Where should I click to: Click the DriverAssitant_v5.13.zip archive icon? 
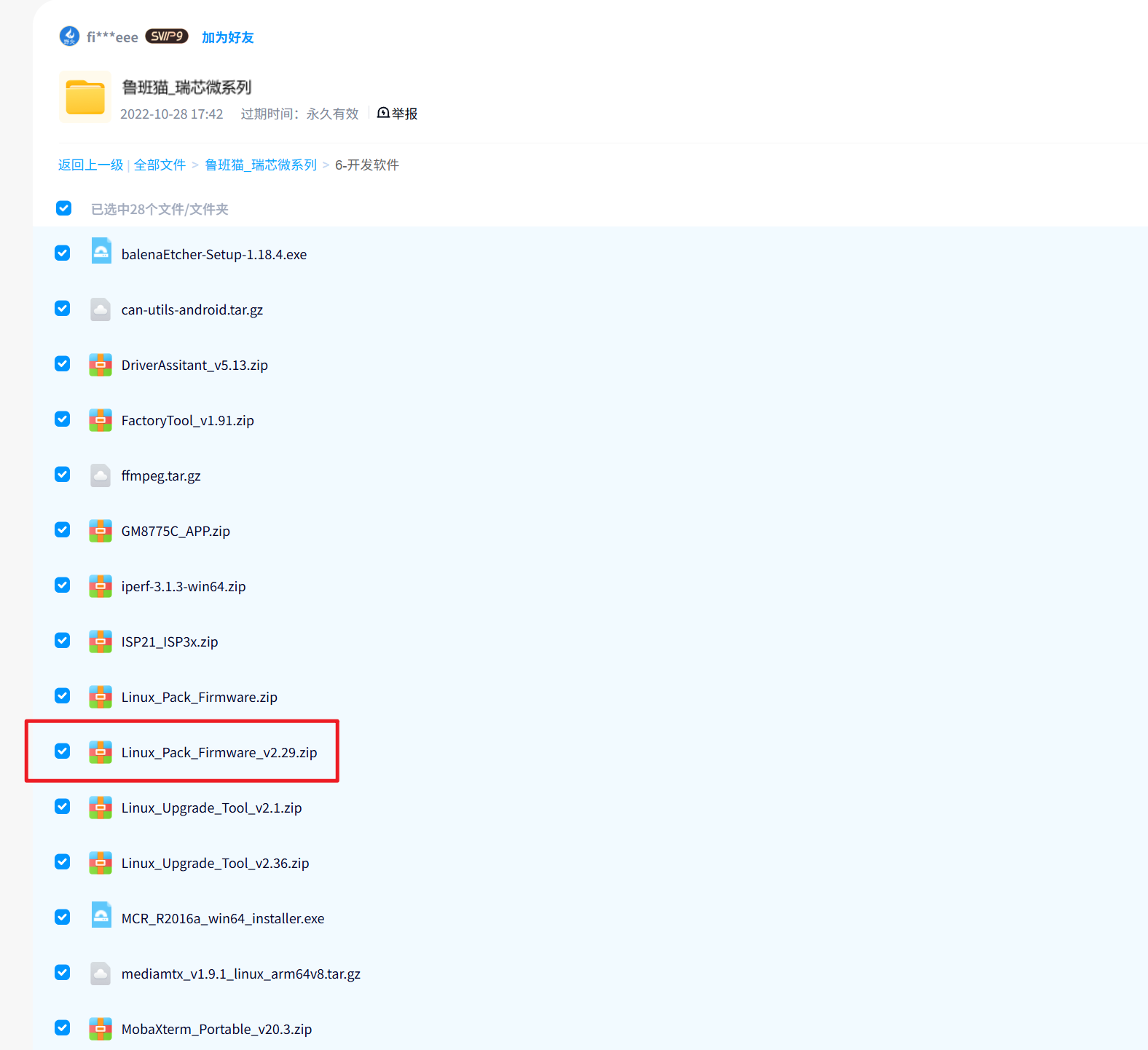[x=101, y=364]
